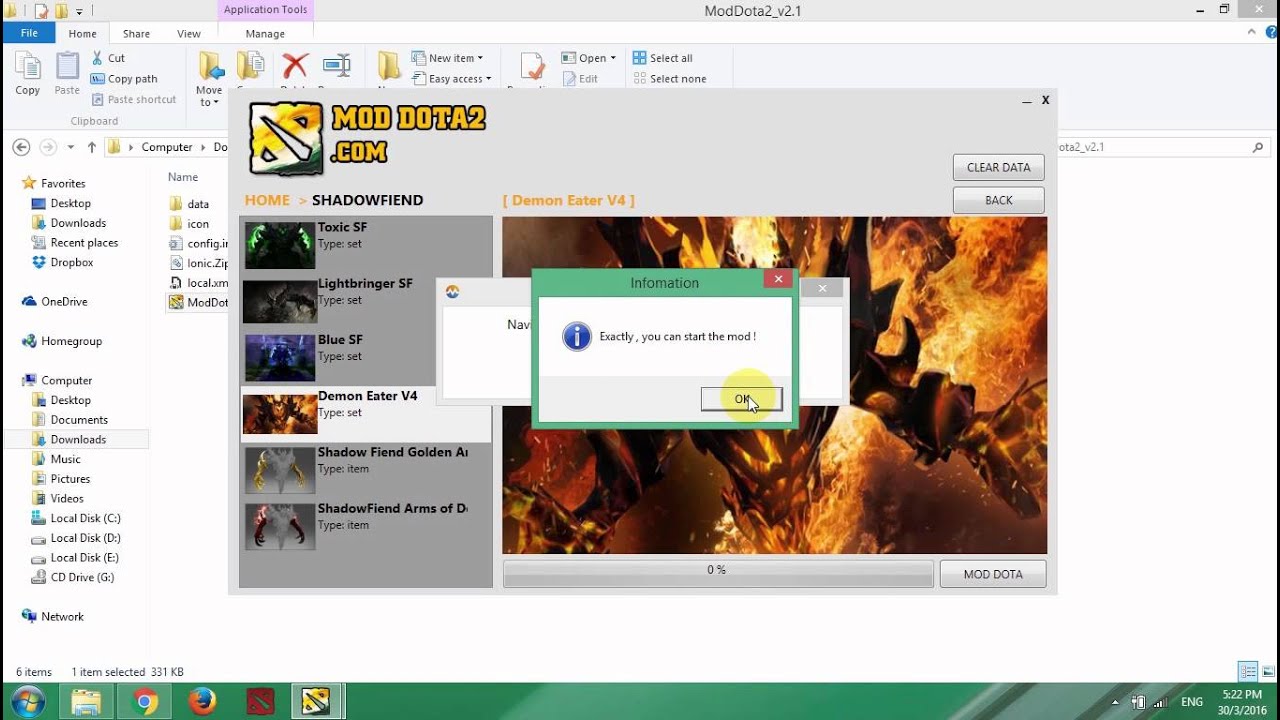Select Homegroup in the navigation pane
Image resolution: width=1280 pixels, height=720 pixels.
tap(62, 341)
